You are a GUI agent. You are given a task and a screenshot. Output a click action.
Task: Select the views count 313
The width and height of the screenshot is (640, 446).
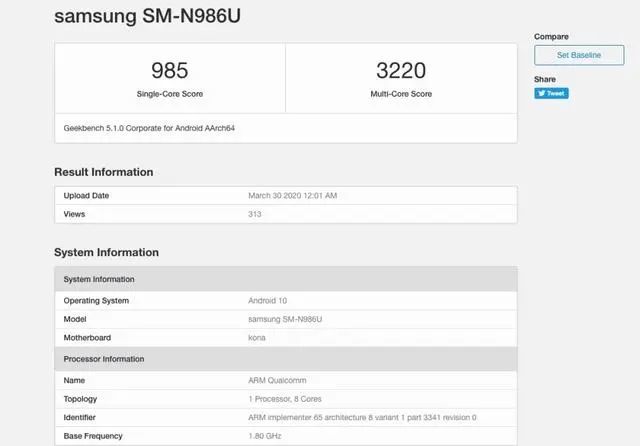click(255, 214)
